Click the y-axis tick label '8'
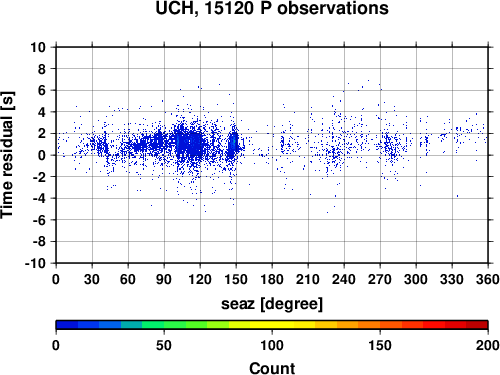The width and height of the screenshot is (500, 375). [42, 69]
